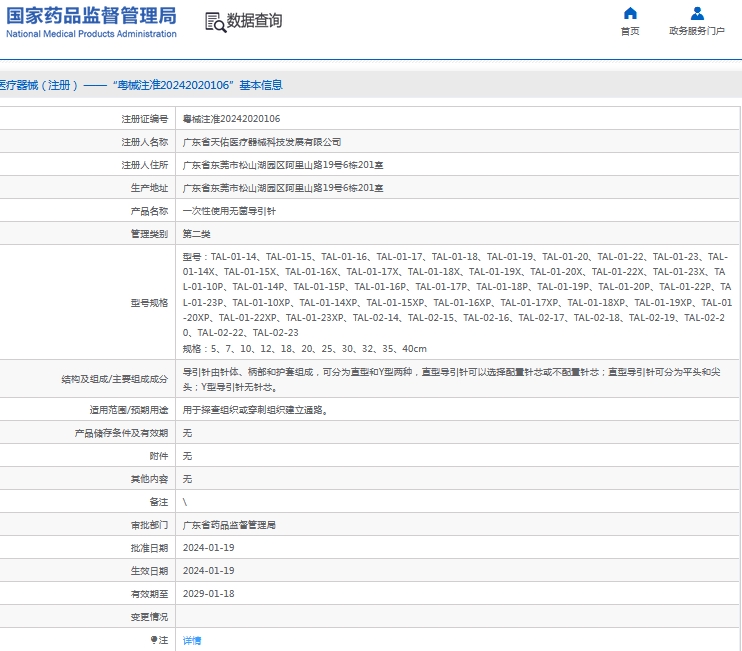Click the 备注 row label
742x651 pixels.
click(159, 502)
